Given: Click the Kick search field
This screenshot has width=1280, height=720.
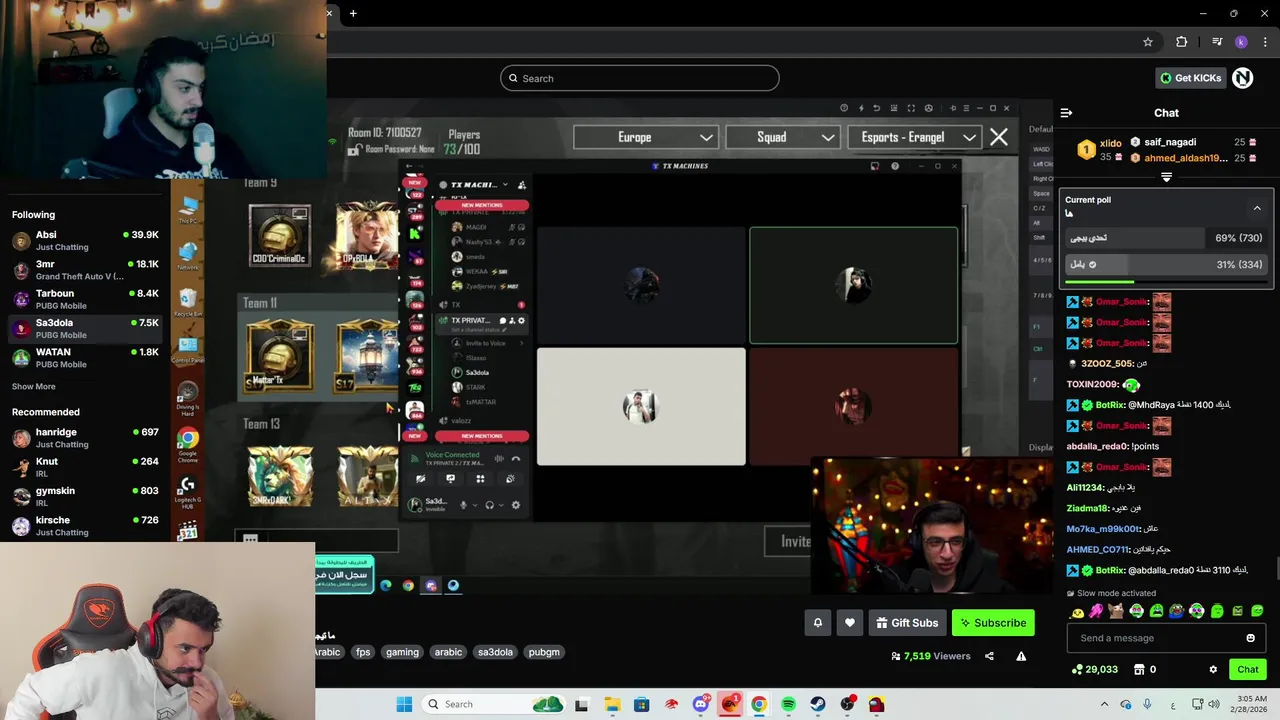Looking at the screenshot, I should point(640,78).
